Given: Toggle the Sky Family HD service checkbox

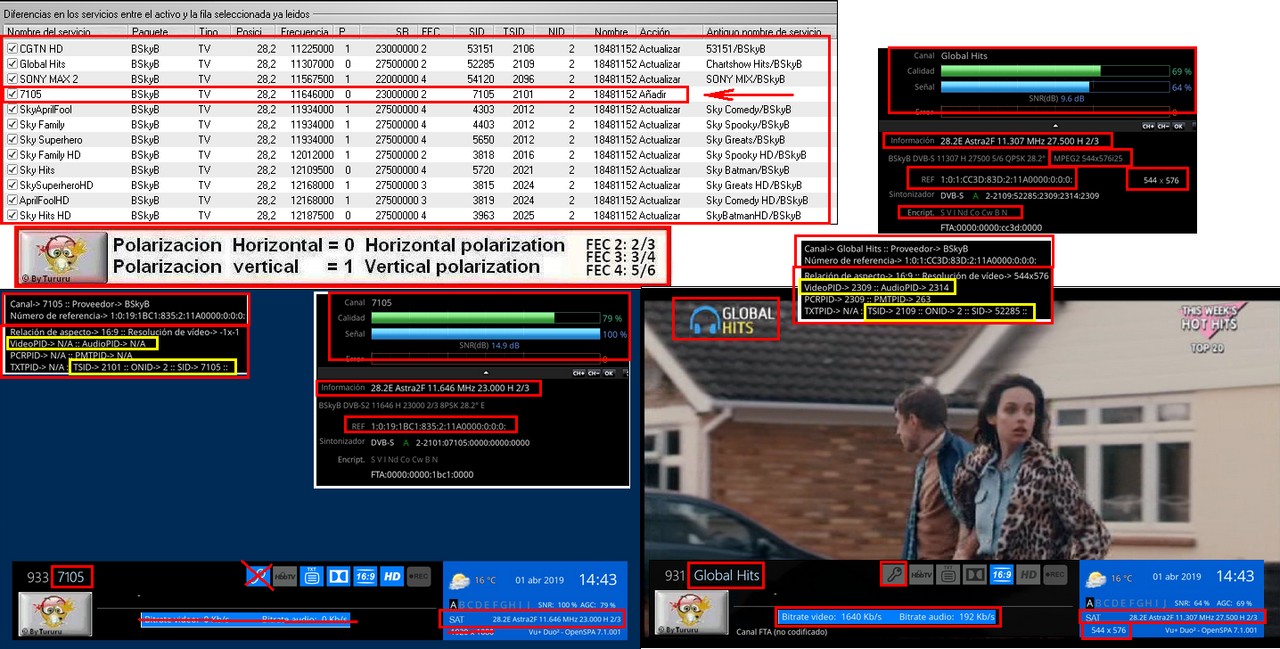Looking at the screenshot, I should 12,155.
